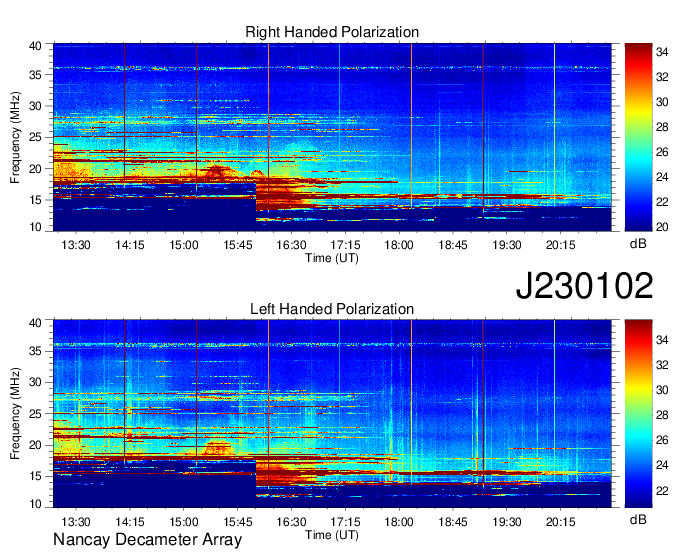
Task: Click the 14:15 tick of Right Handed plot
Action: pos(130,245)
